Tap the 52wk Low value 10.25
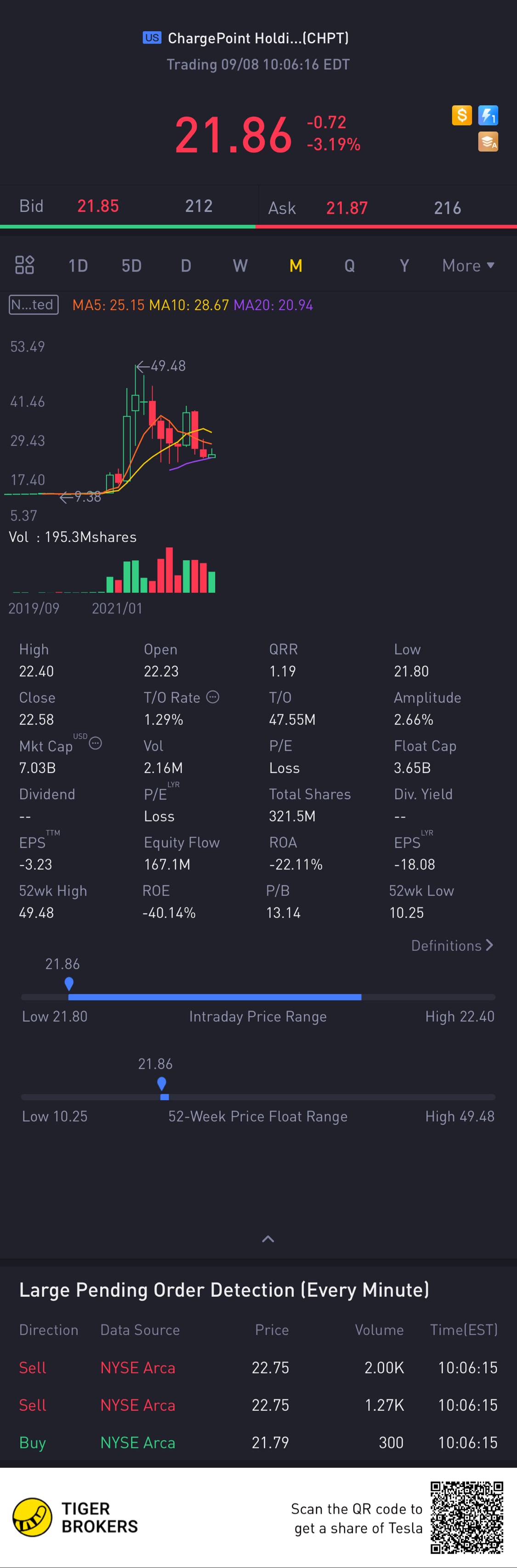The image size is (517, 1568). tap(406, 912)
